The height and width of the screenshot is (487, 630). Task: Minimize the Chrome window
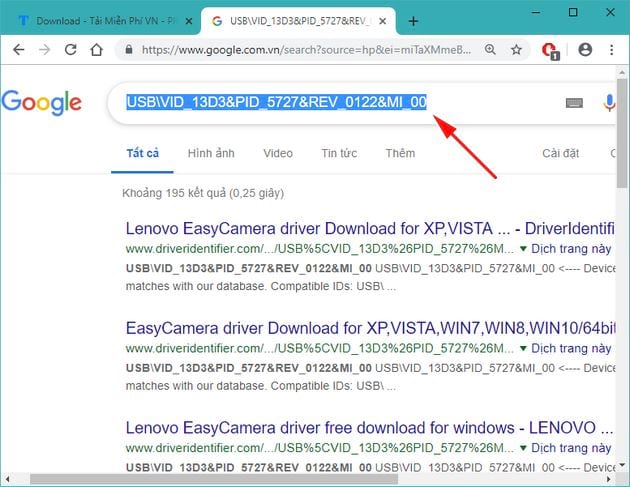(x=536, y=12)
